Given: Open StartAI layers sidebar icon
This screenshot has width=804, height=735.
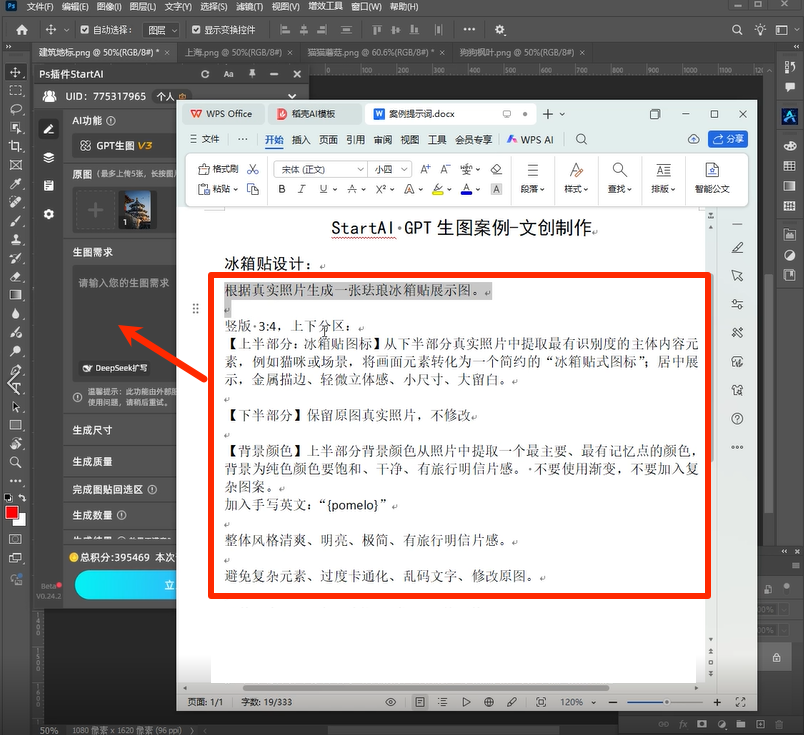Looking at the screenshot, I should [x=49, y=157].
